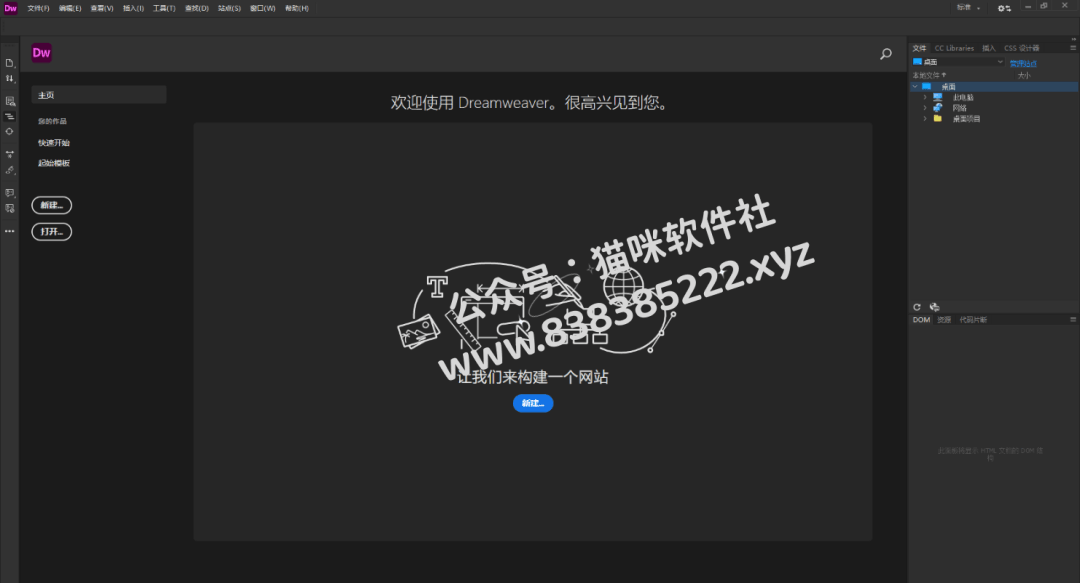This screenshot has width=1080, height=583.
Task: Click the Open Documents icon in left toolbar
Action: [10, 63]
